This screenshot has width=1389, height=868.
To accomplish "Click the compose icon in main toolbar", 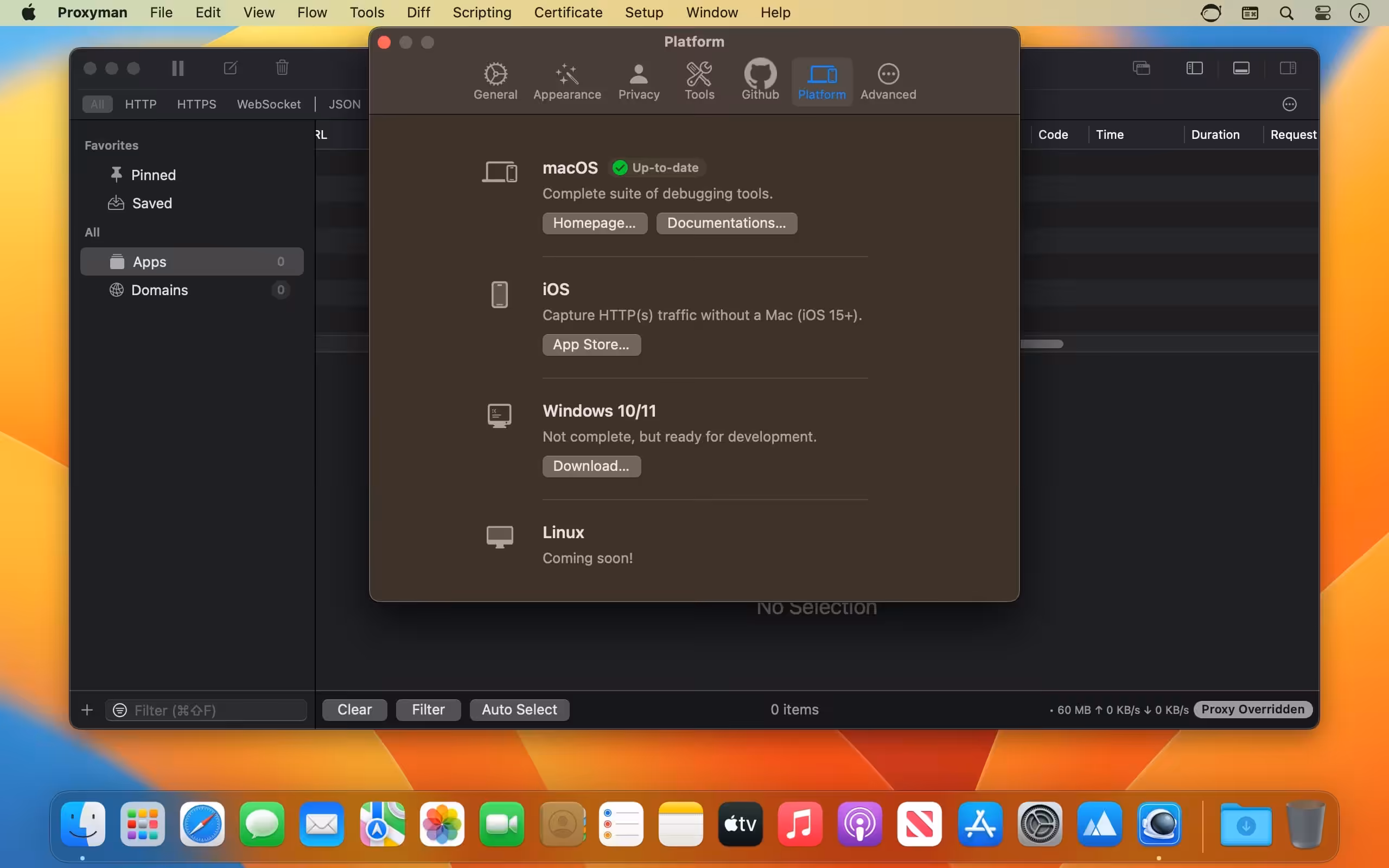I will (230, 68).
